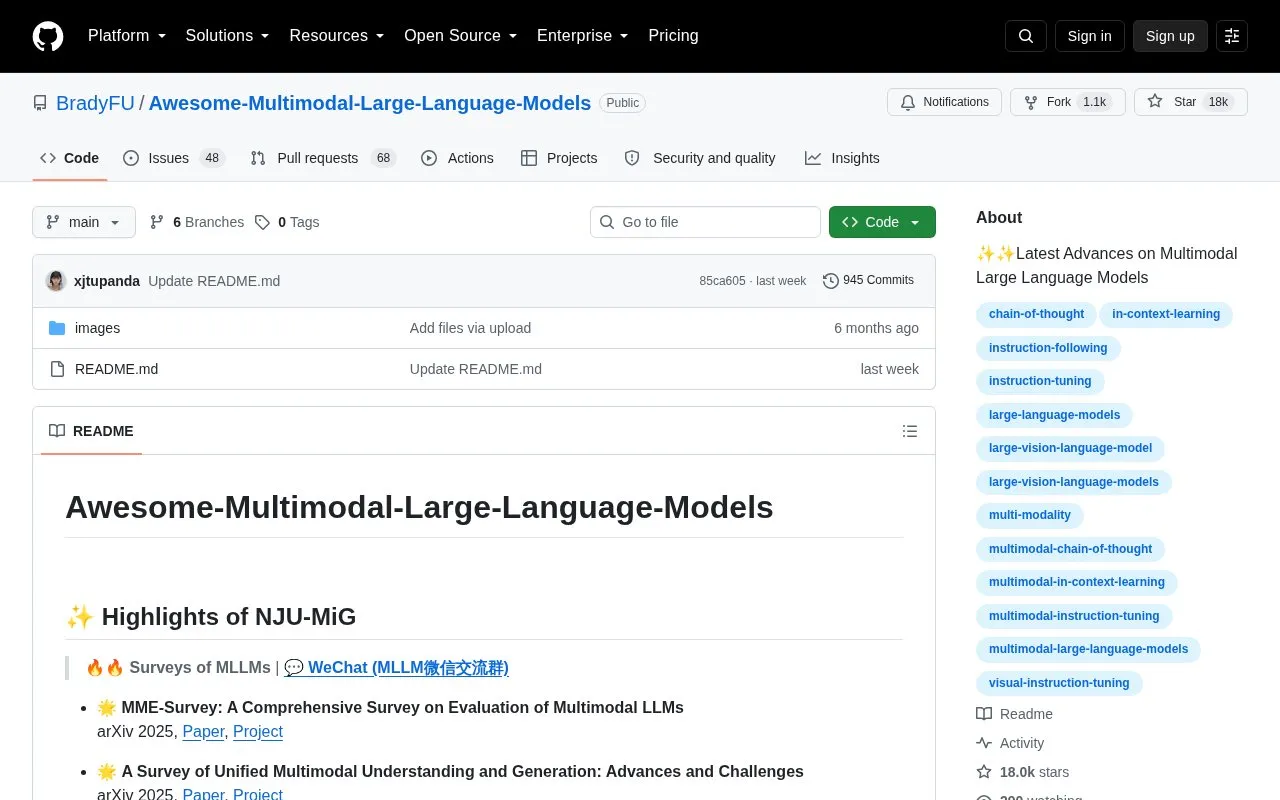Screen dimensions: 1280x800
Task: Click the images folder icon
Action: [x=57, y=328]
